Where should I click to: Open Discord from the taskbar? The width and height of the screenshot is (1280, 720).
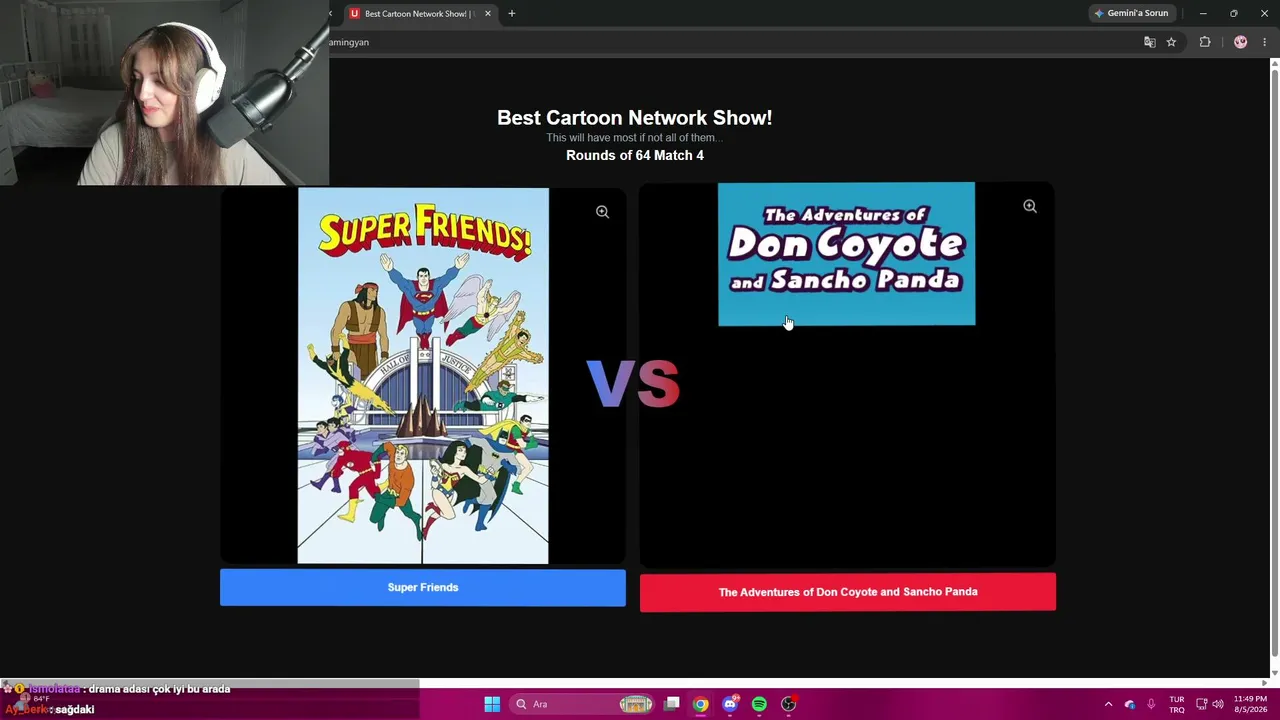point(730,704)
